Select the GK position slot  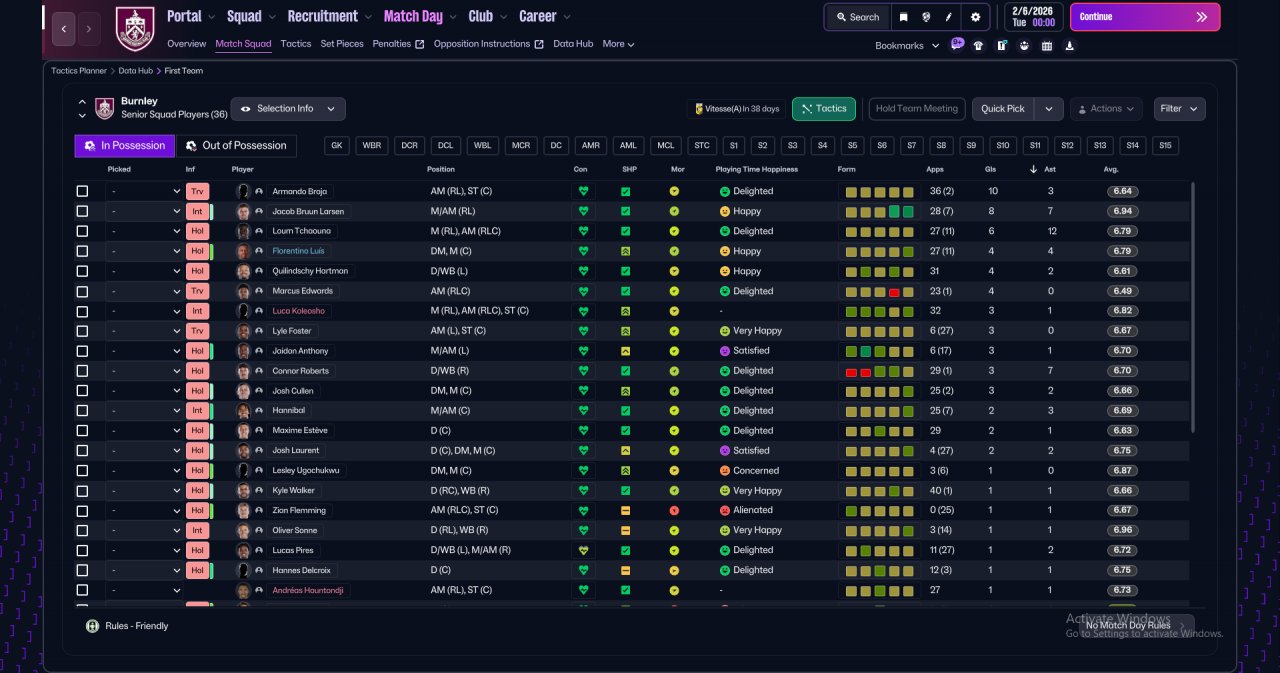tap(337, 146)
